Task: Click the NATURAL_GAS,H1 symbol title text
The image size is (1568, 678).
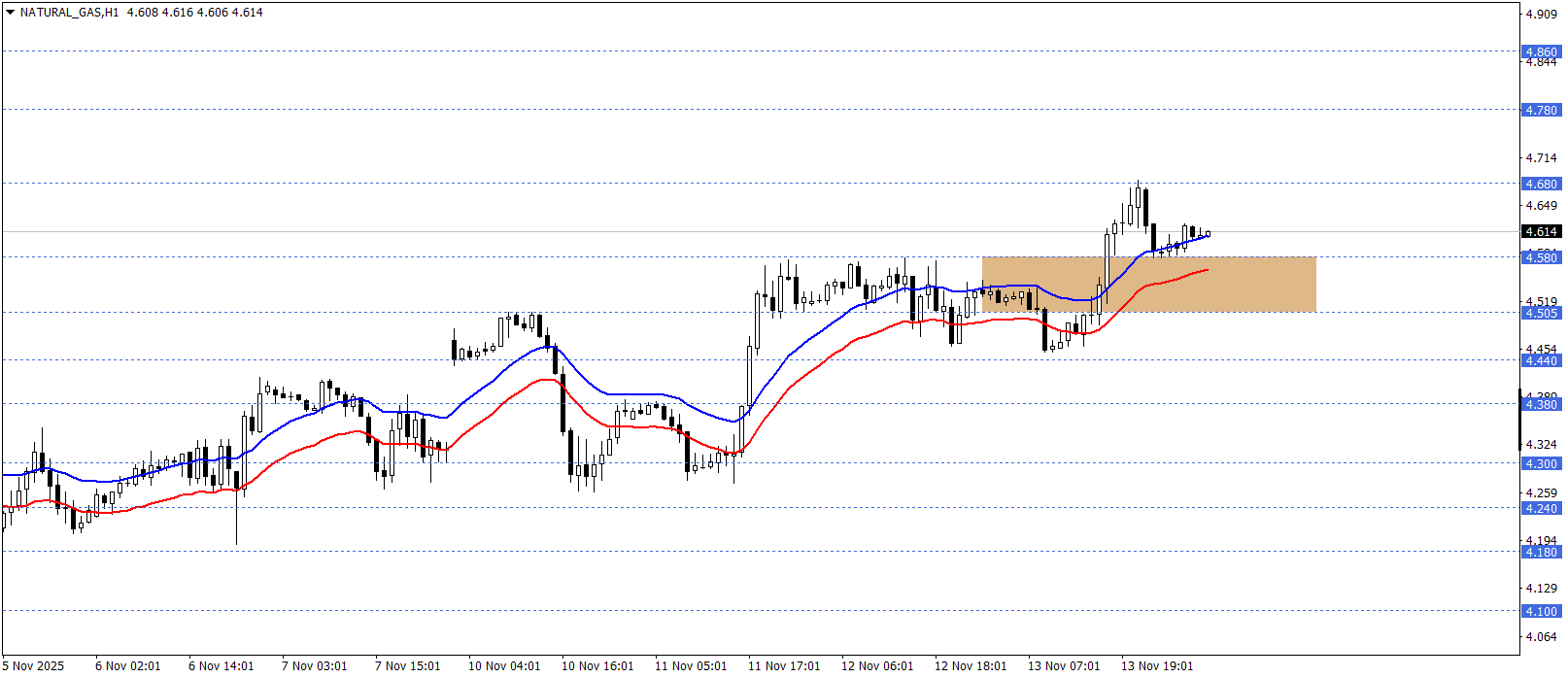Action: pos(69,13)
